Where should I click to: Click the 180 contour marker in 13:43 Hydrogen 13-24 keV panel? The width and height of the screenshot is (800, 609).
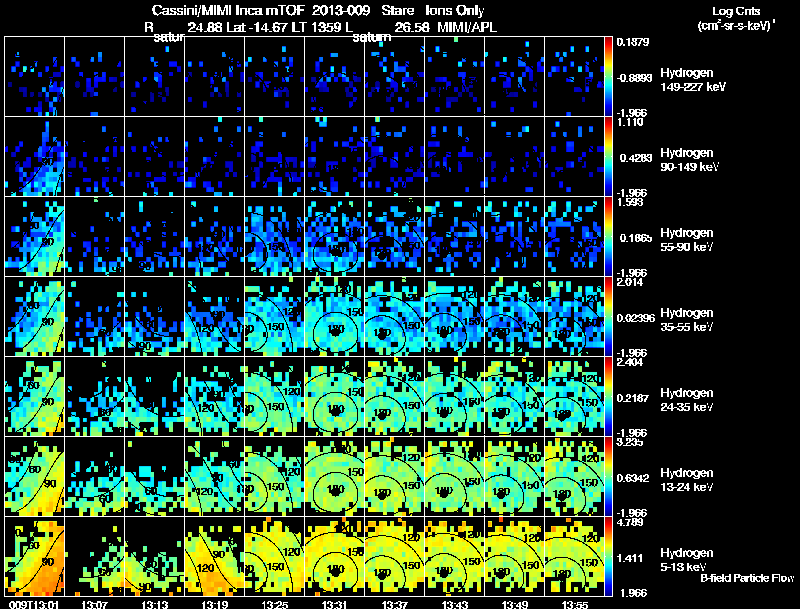coord(443,492)
